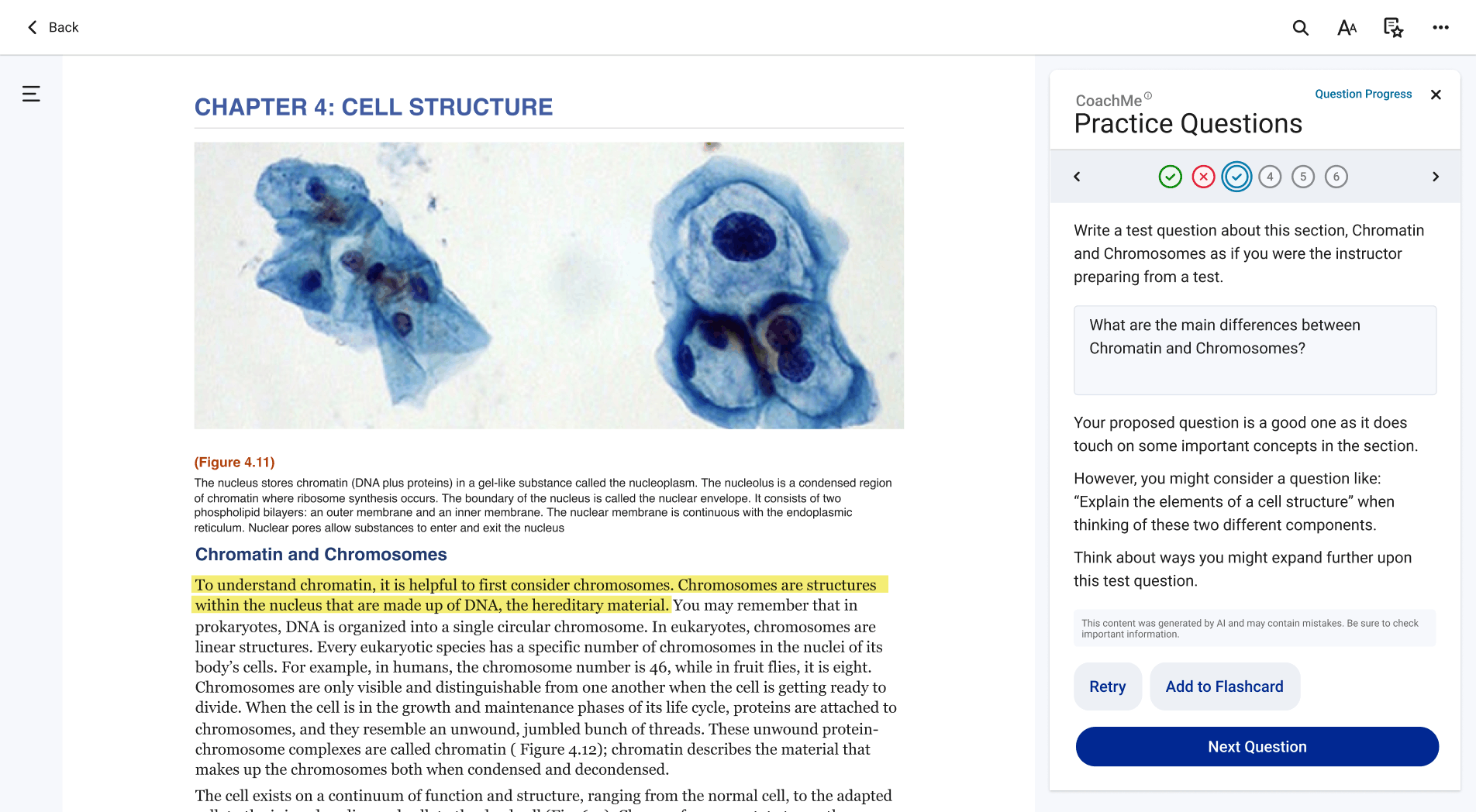Image resolution: width=1476 pixels, height=812 pixels.
Task: Open the table of contents menu icon
Action: pos(31,94)
